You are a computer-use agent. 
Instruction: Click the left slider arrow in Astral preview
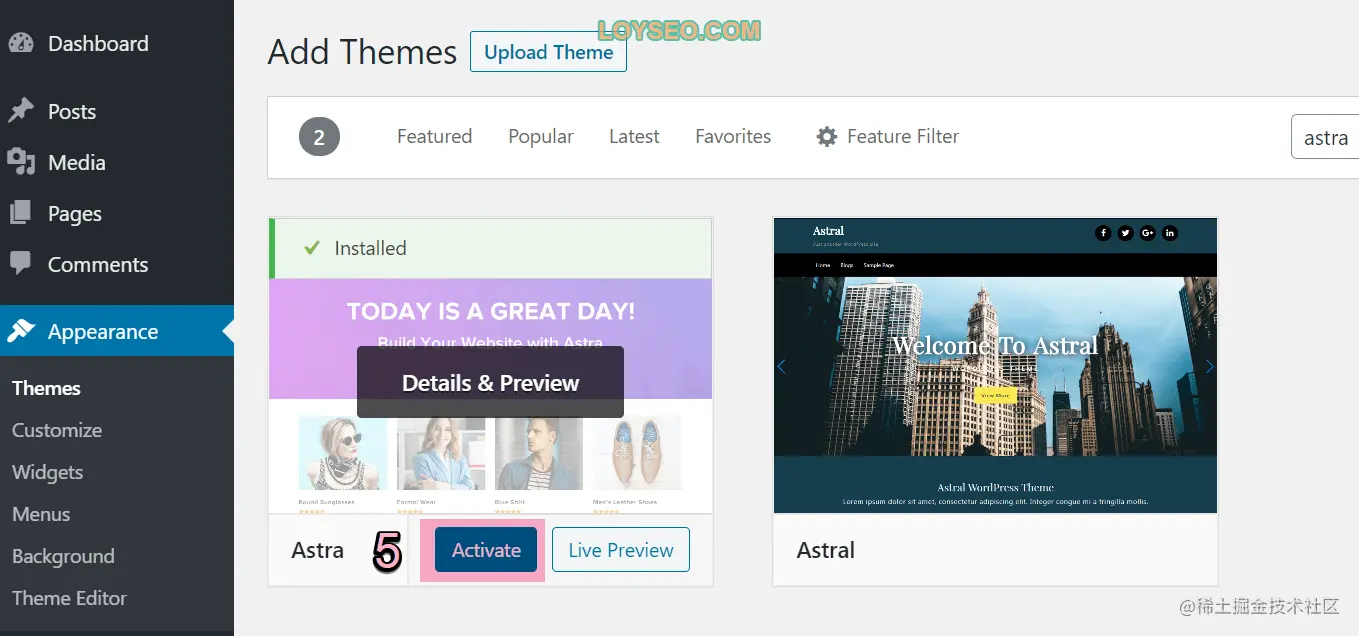782,367
